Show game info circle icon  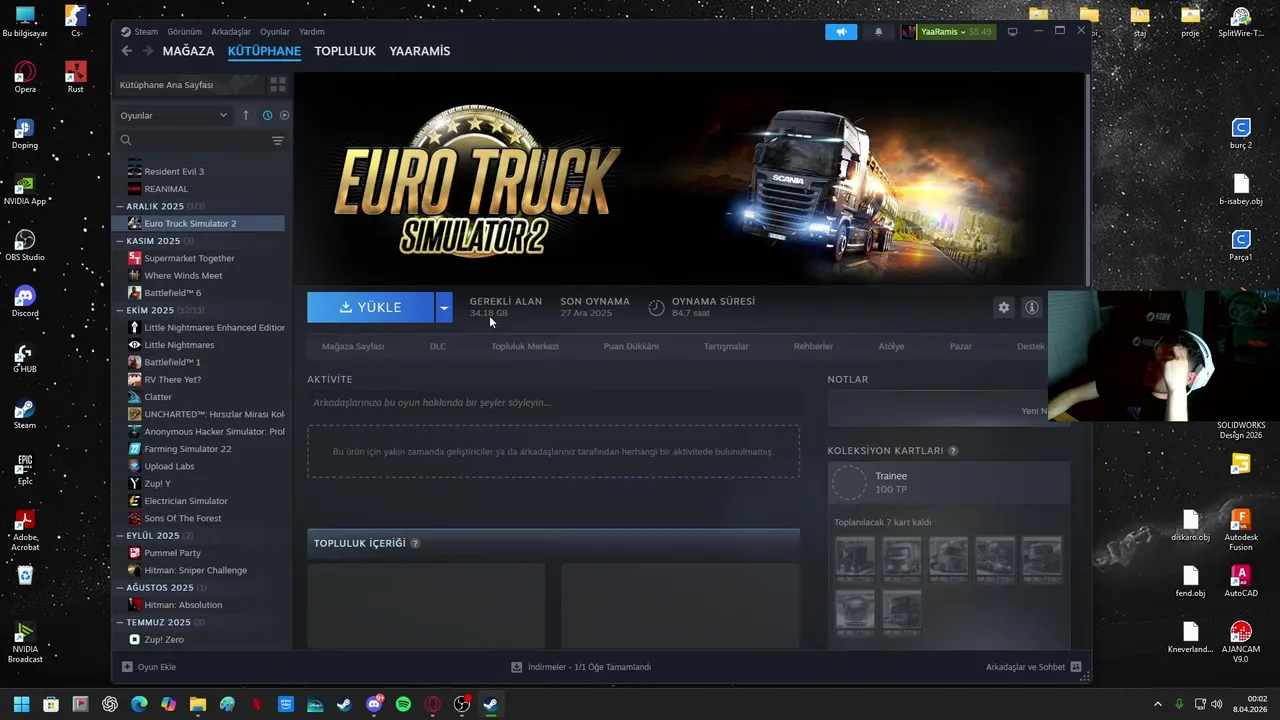tap(1032, 308)
